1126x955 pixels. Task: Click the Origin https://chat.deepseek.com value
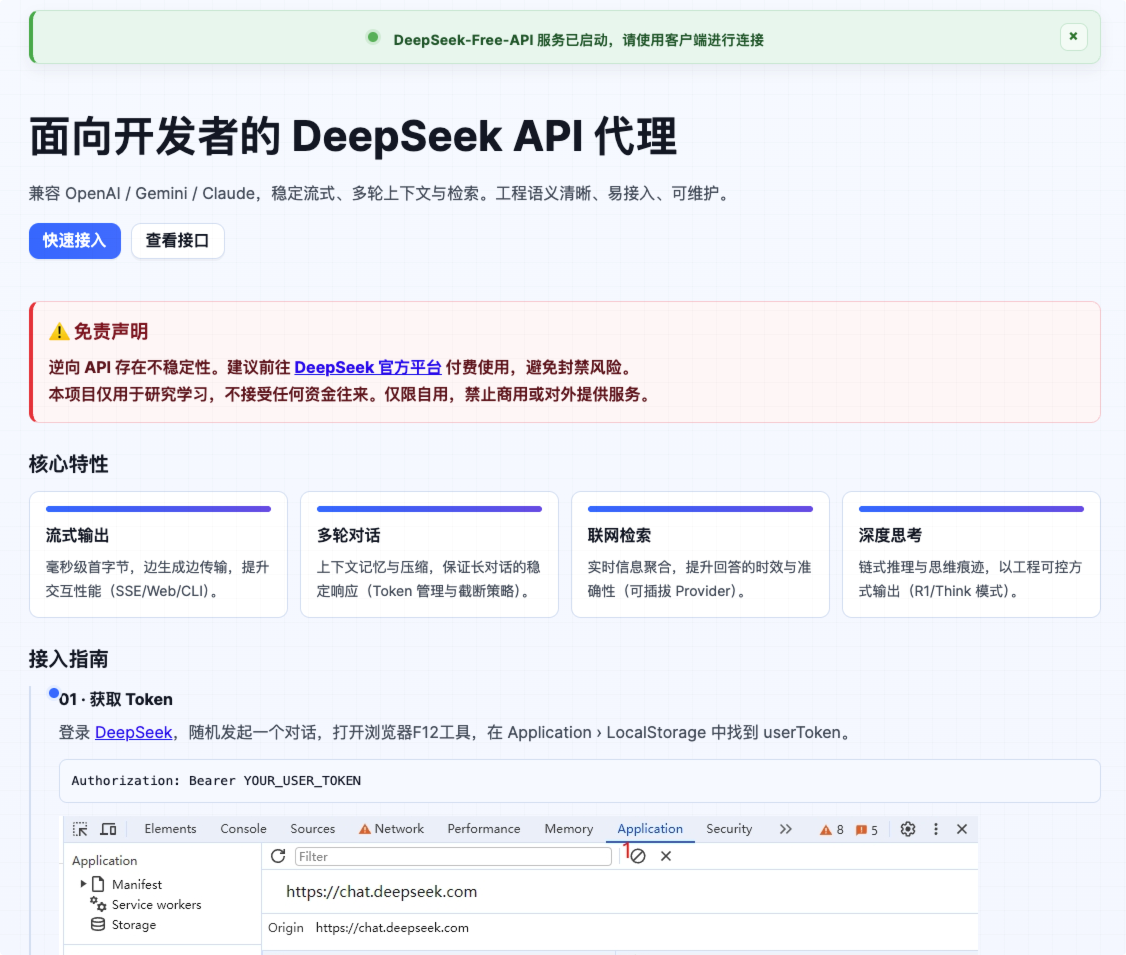392,928
